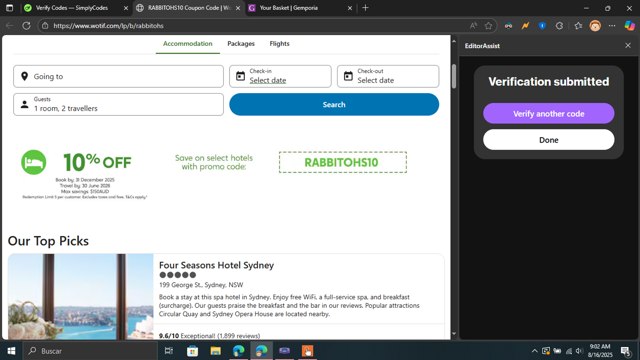Image resolution: width=640 pixels, height=360 pixels.
Task: Open the Copilot sidebar icon
Action: pyautogui.click(x=630, y=26)
